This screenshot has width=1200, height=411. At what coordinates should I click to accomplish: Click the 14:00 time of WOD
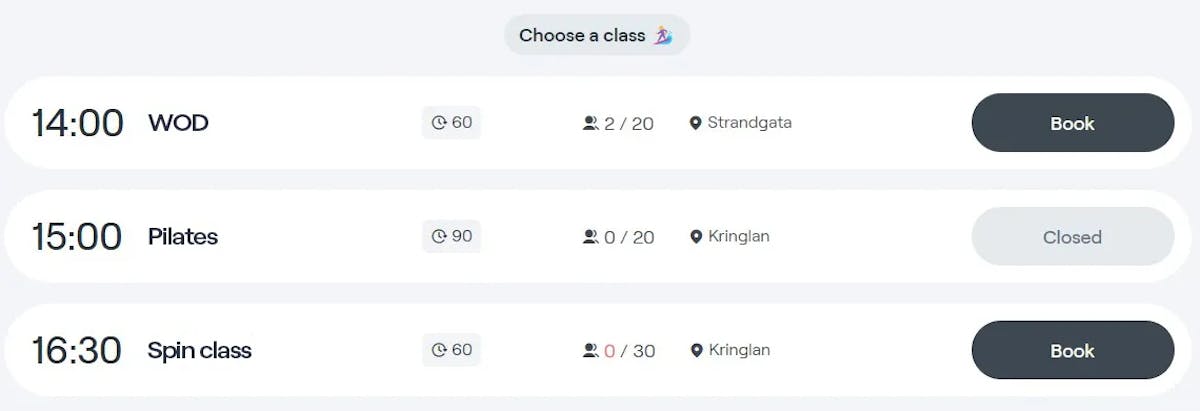[x=78, y=123]
